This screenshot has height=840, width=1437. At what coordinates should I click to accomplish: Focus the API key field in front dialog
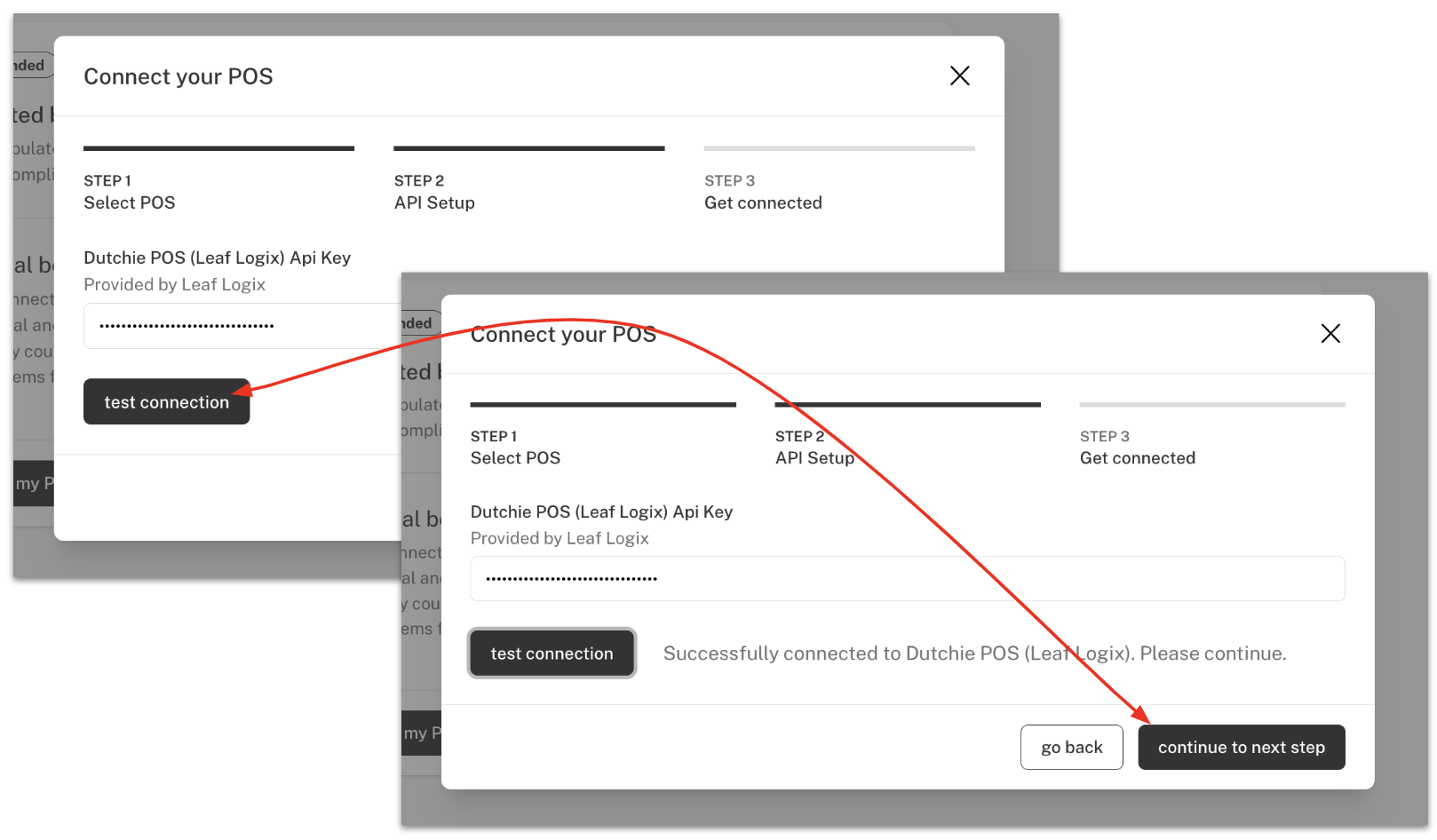(907, 579)
